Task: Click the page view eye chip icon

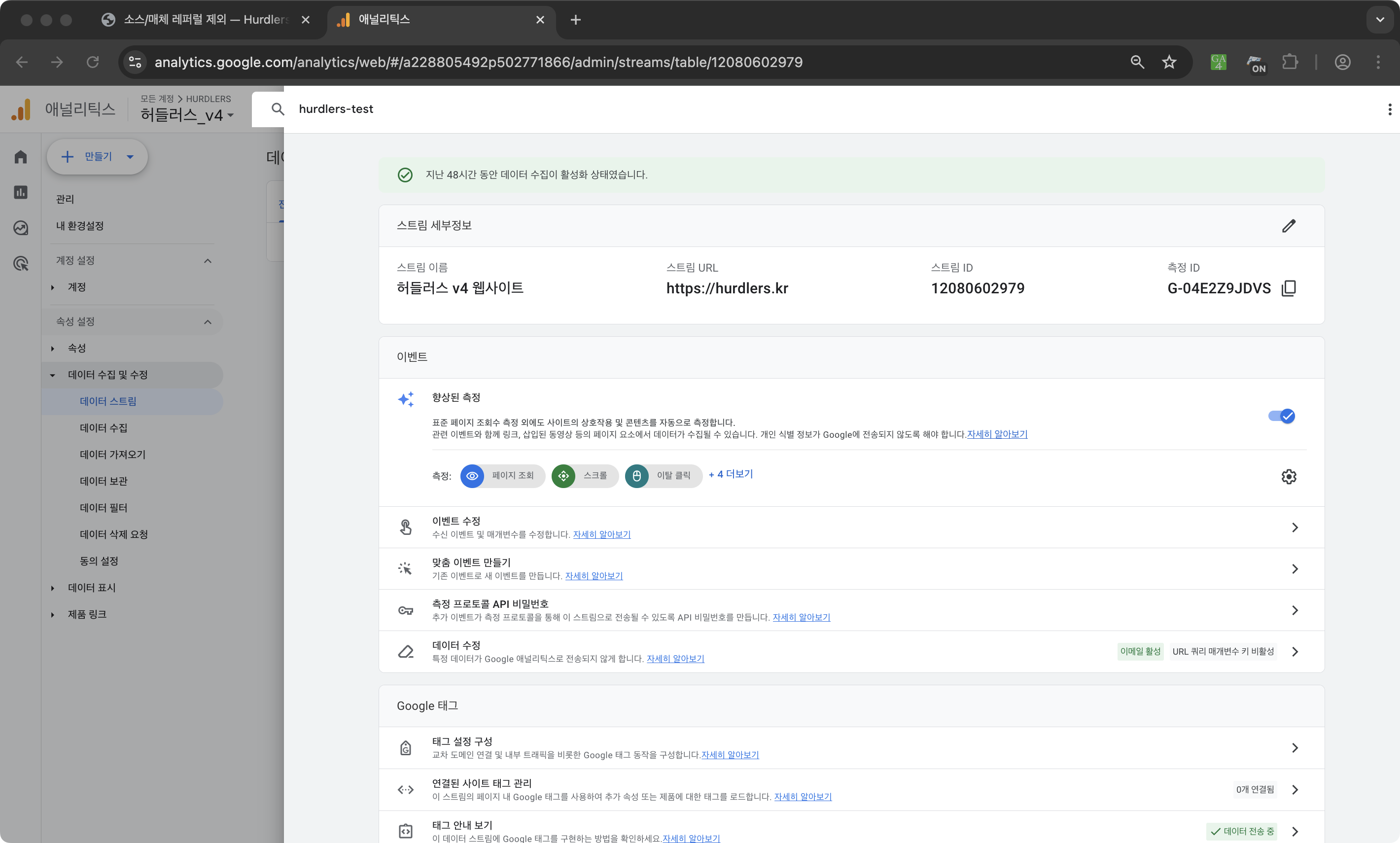Action: [x=472, y=476]
